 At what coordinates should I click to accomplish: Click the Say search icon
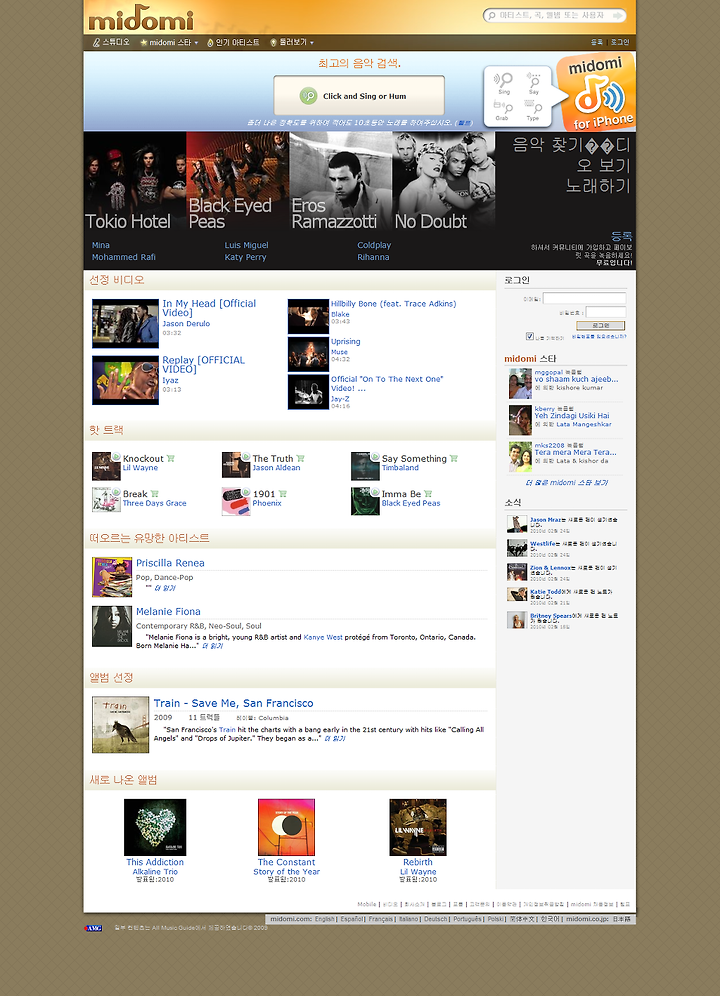click(534, 83)
